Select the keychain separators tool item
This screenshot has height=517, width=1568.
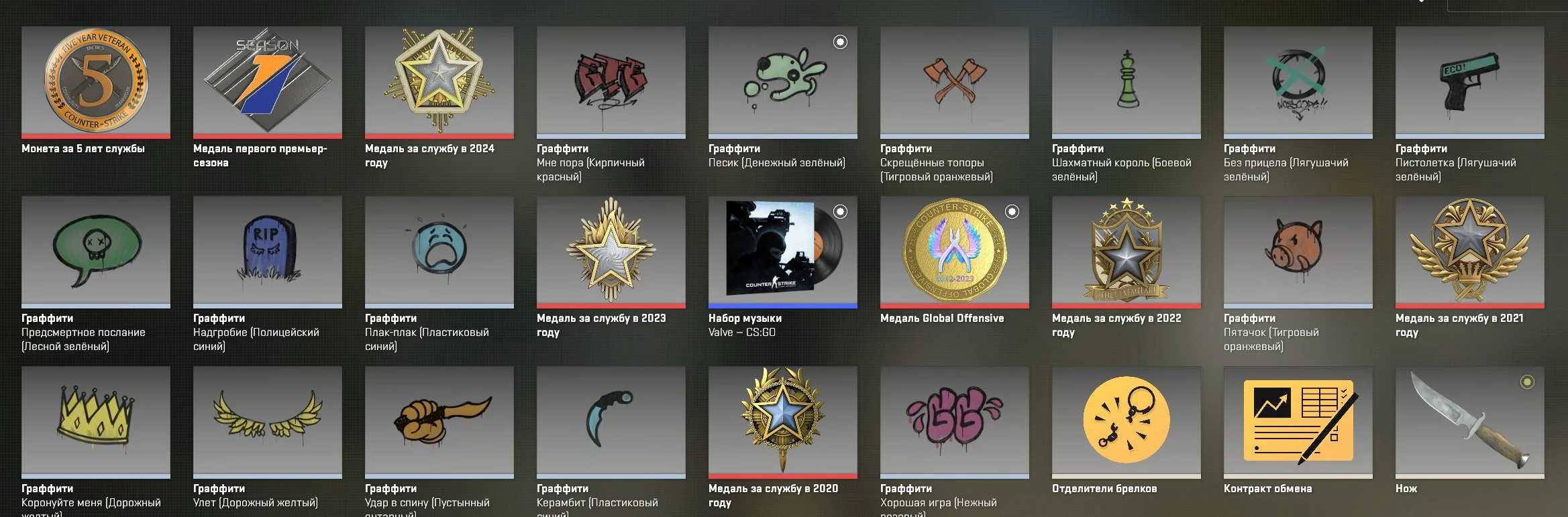1127,422
